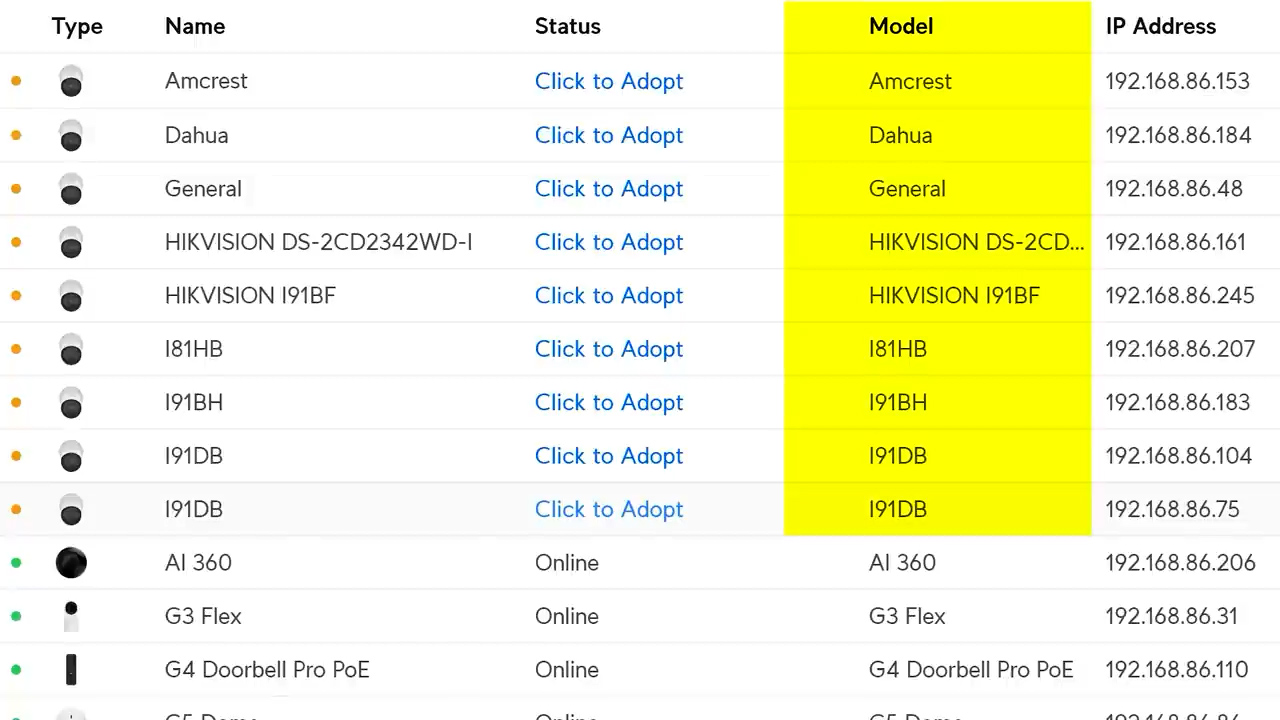Click the orange status dot beside General

coord(16,189)
